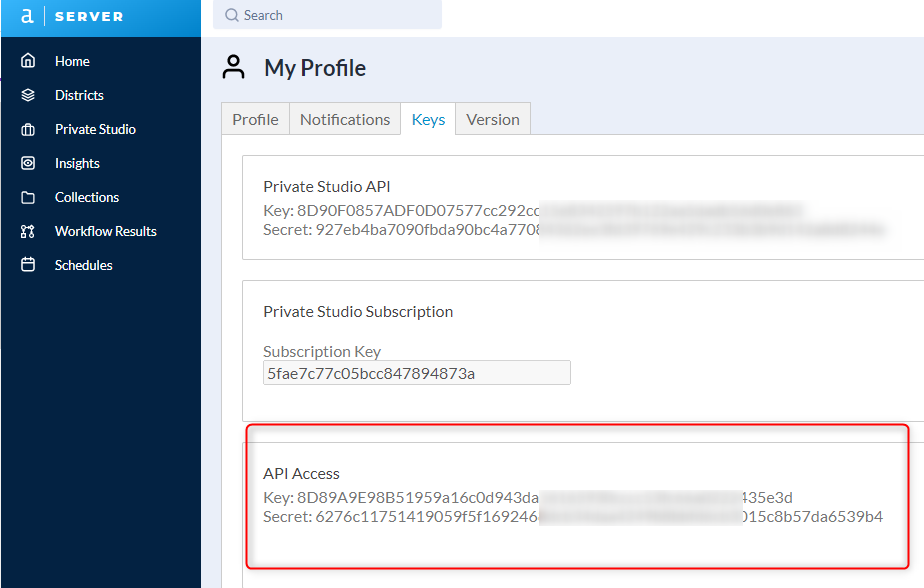Select the Keys tab
The width and height of the screenshot is (924, 588).
(428, 119)
